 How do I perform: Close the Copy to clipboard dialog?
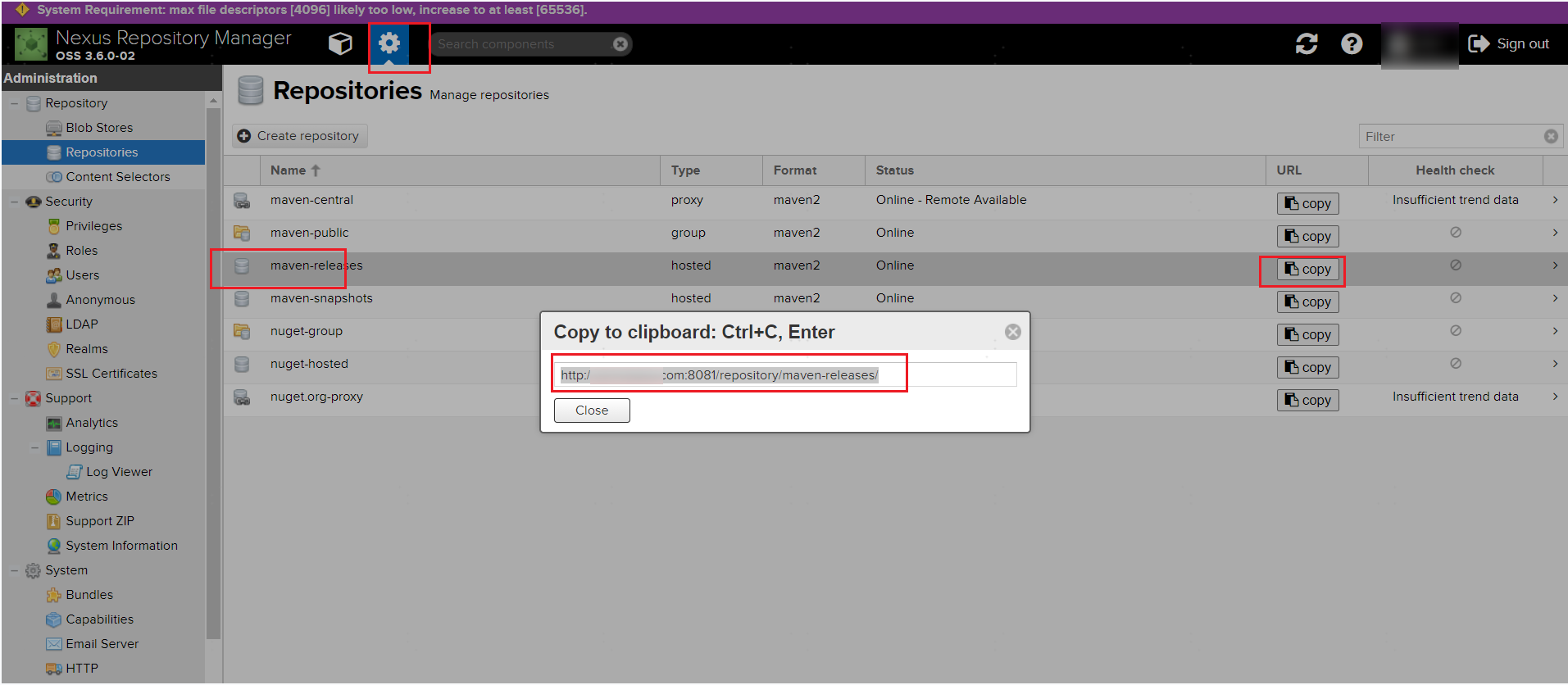(592, 411)
